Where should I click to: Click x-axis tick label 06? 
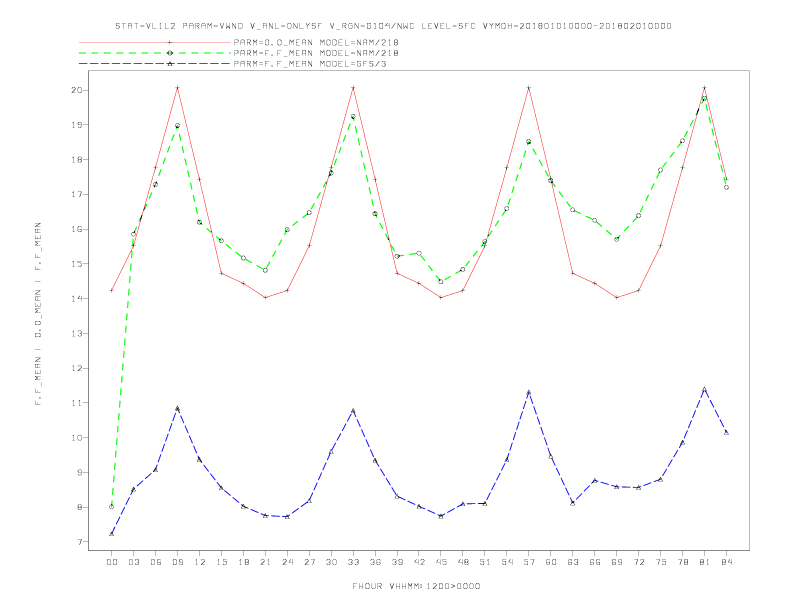coord(156,562)
